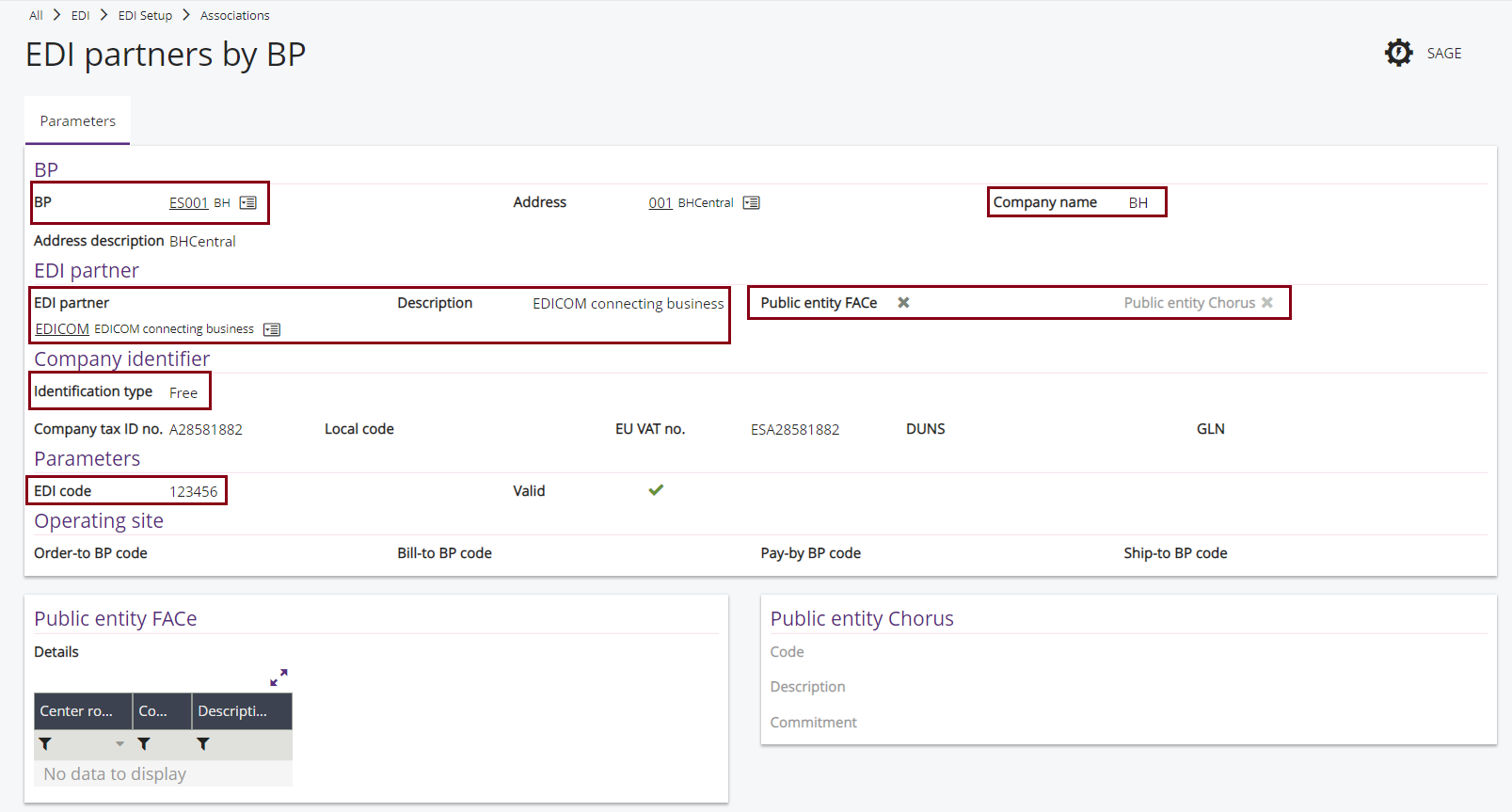Filter the Center role column
1512x812 pixels.
[45, 744]
